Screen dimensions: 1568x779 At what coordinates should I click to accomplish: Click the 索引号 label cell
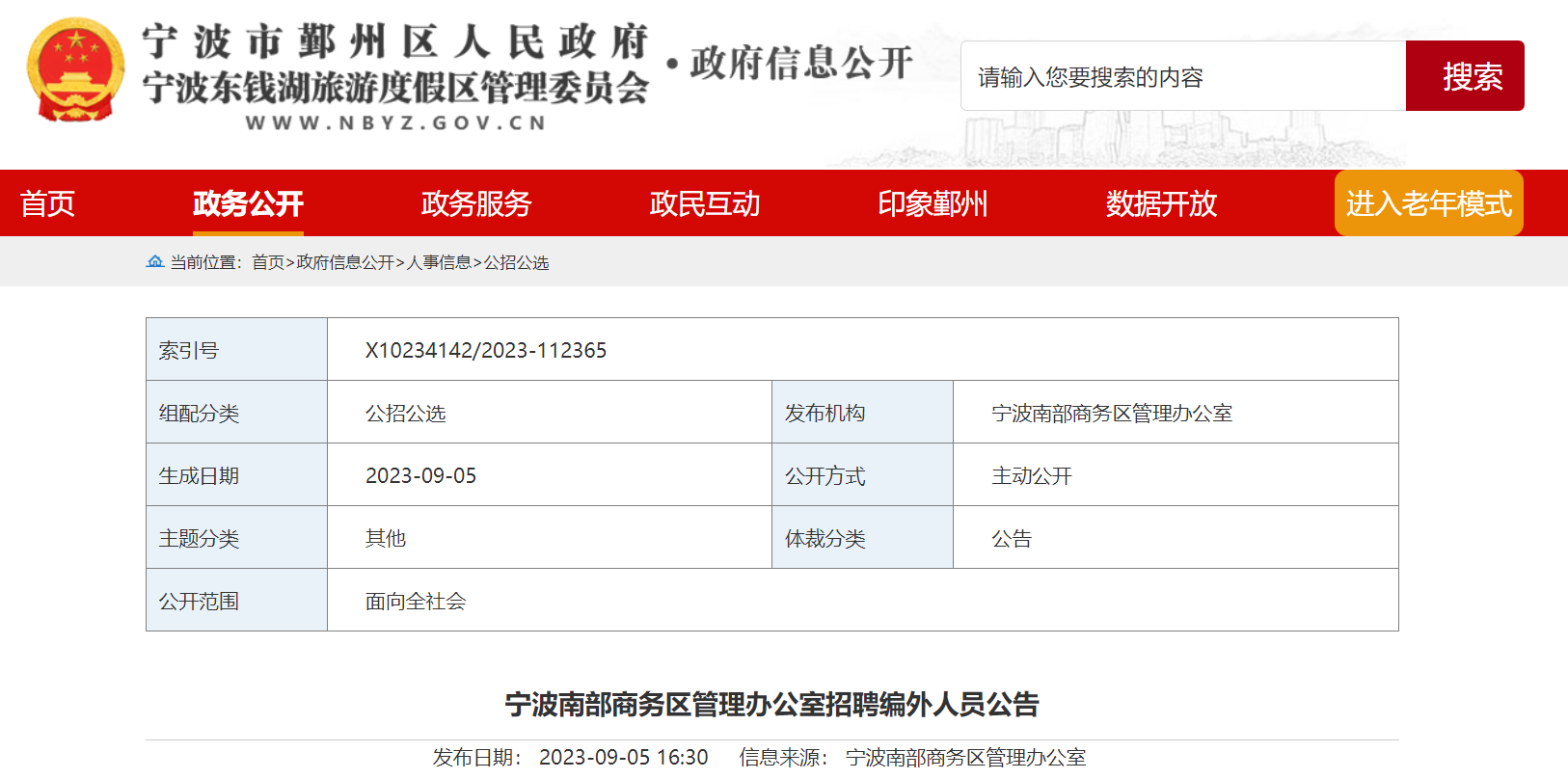236,349
